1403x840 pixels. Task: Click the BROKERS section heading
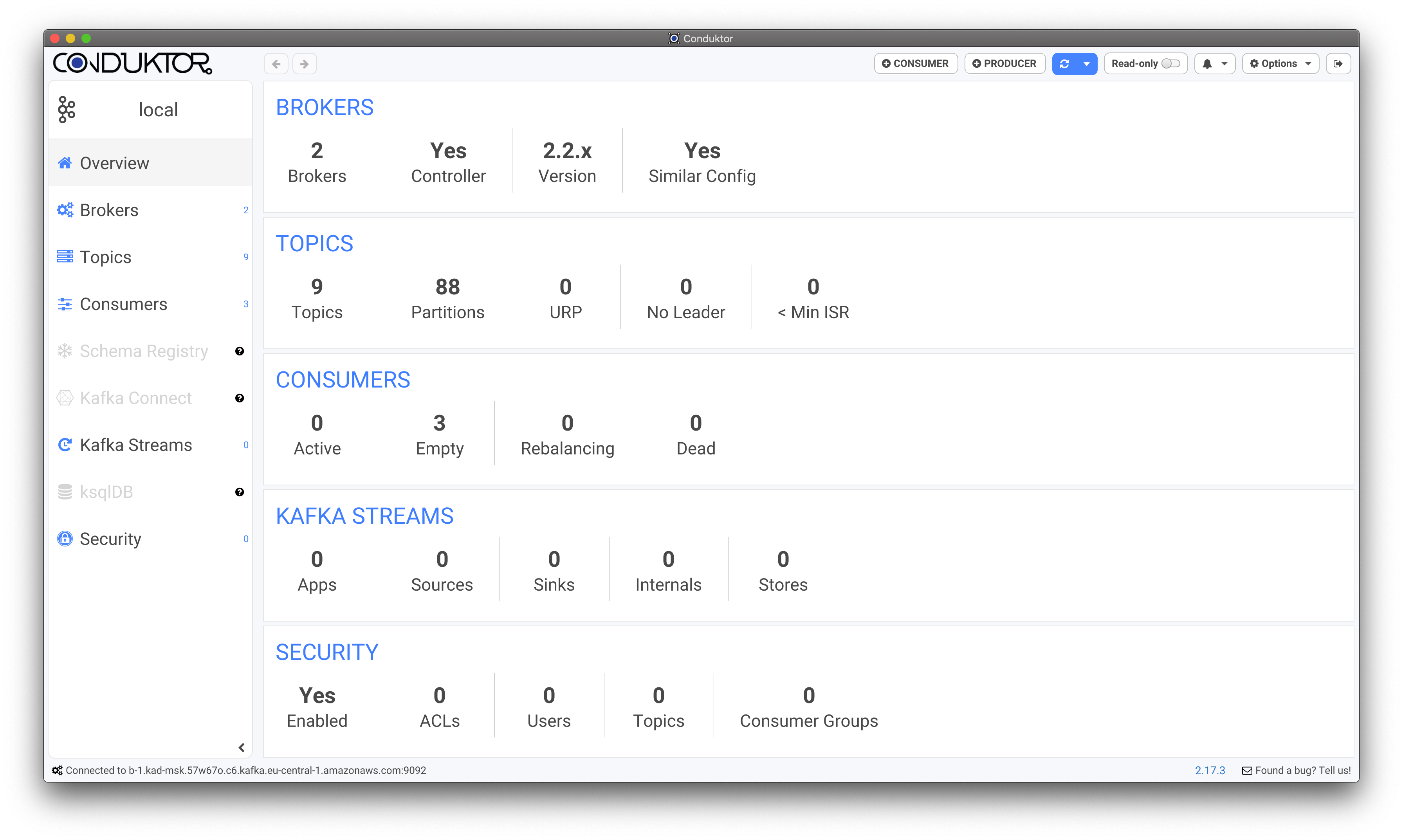[x=324, y=108]
